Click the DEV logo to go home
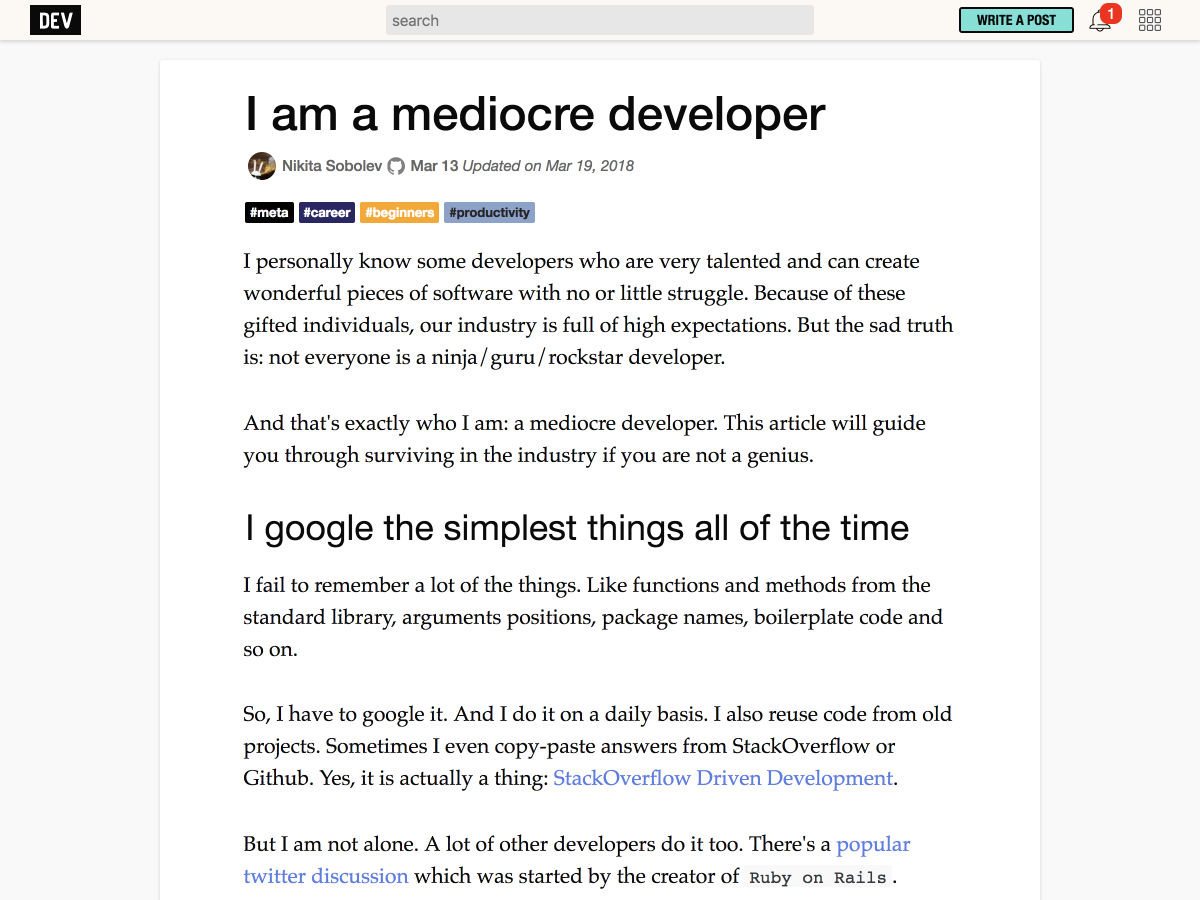This screenshot has width=1200, height=900. pyautogui.click(x=55, y=20)
